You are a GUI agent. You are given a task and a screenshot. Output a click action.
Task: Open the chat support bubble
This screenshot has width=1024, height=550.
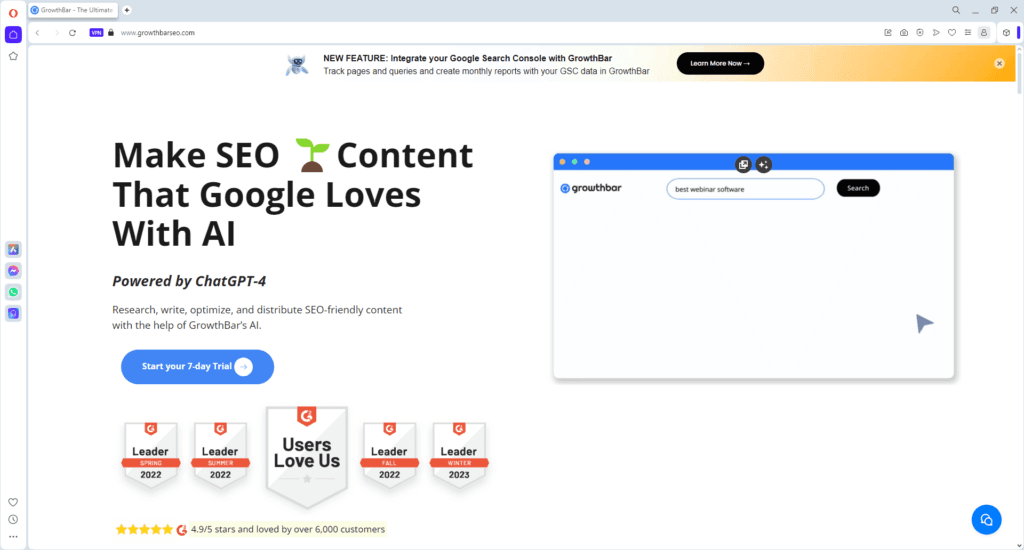coord(986,520)
